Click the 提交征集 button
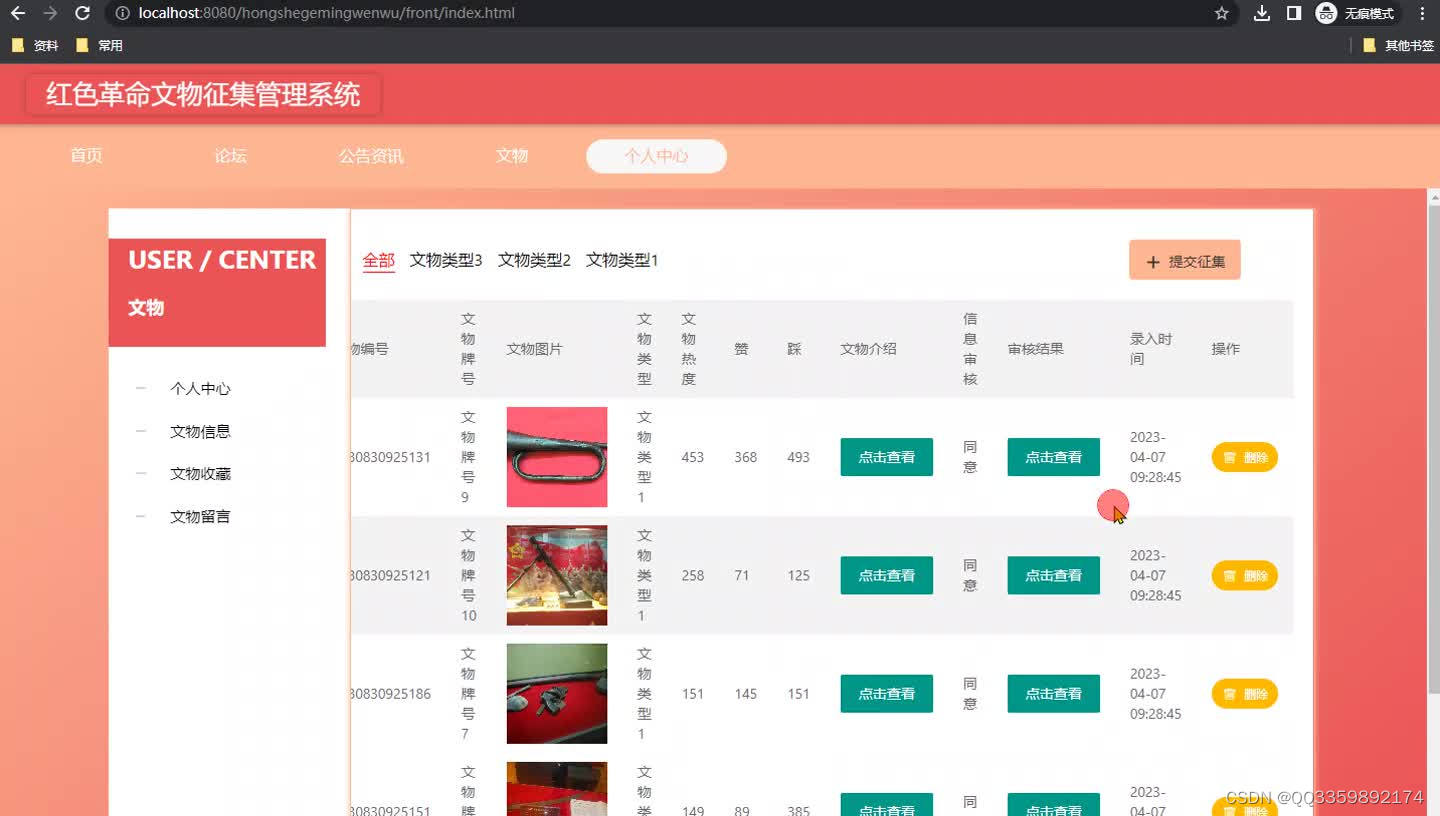The width and height of the screenshot is (1440, 816). pos(1185,260)
